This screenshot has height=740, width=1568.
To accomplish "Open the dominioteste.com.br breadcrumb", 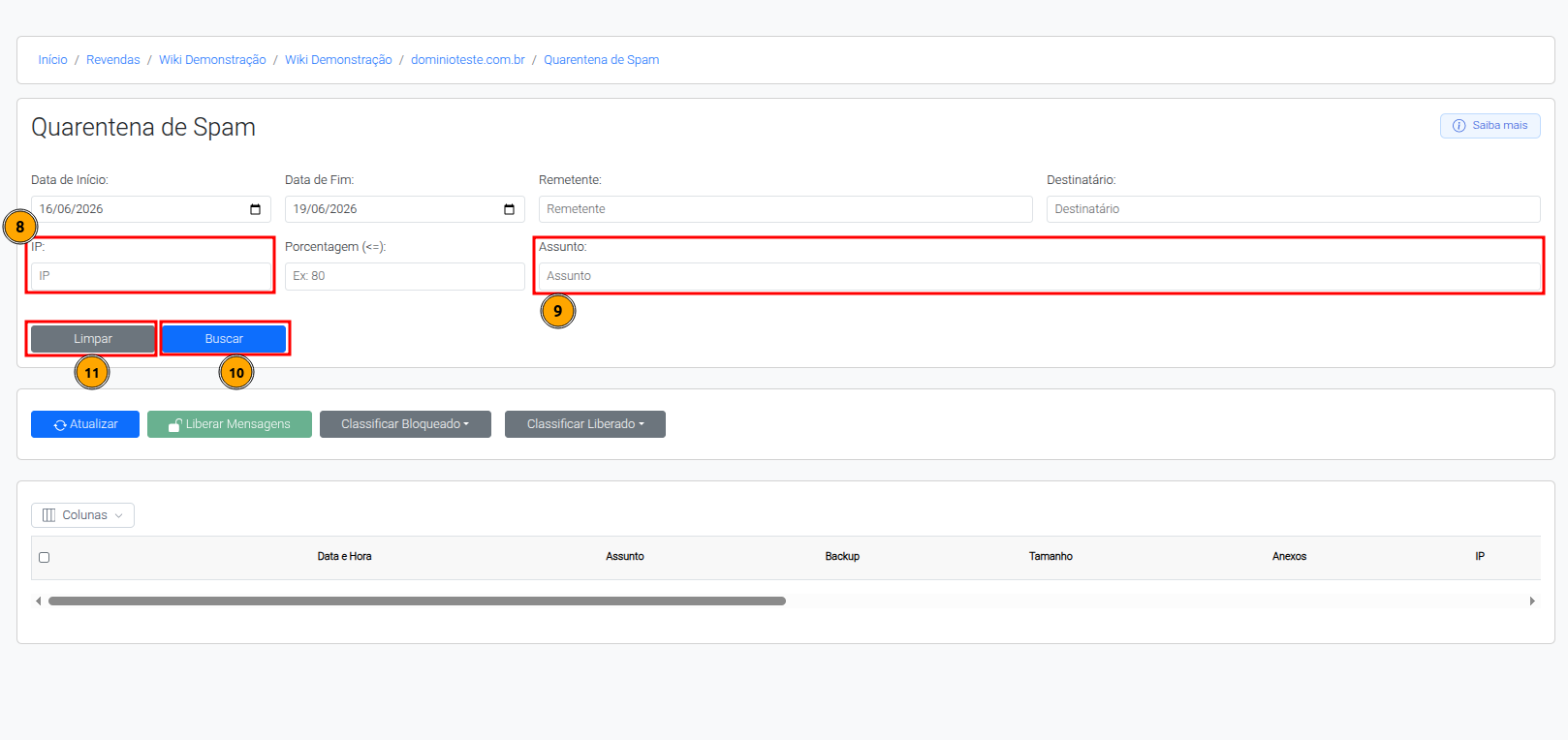I will [467, 60].
